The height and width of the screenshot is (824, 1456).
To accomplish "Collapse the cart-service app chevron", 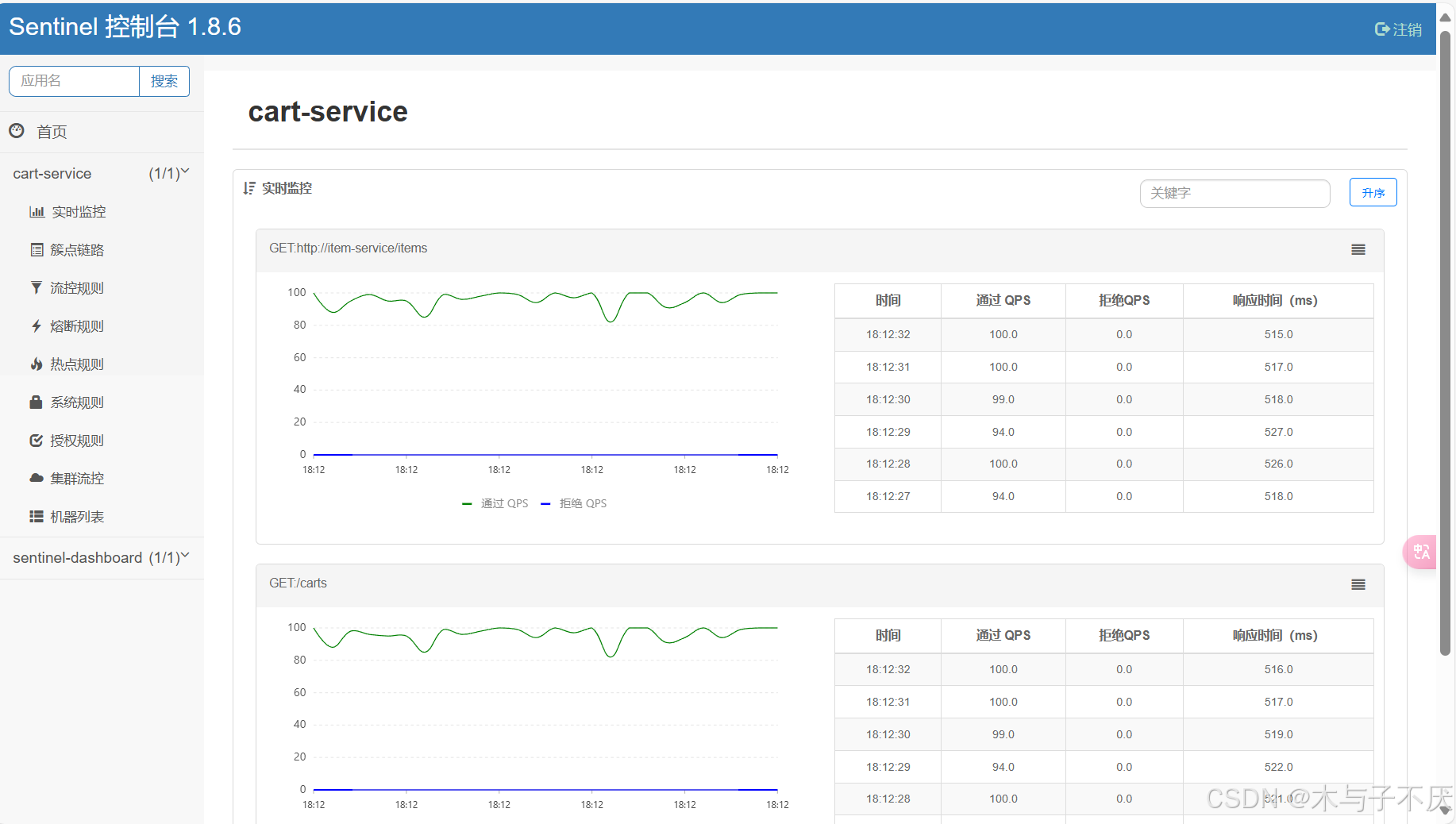I will point(185,171).
